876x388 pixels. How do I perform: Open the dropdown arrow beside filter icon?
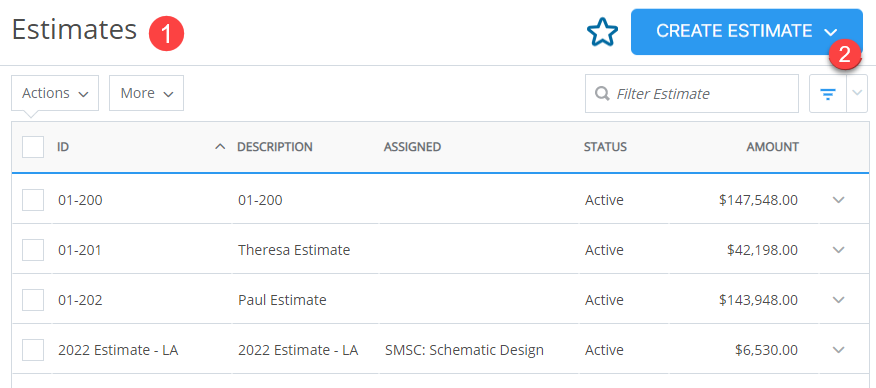tap(857, 94)
